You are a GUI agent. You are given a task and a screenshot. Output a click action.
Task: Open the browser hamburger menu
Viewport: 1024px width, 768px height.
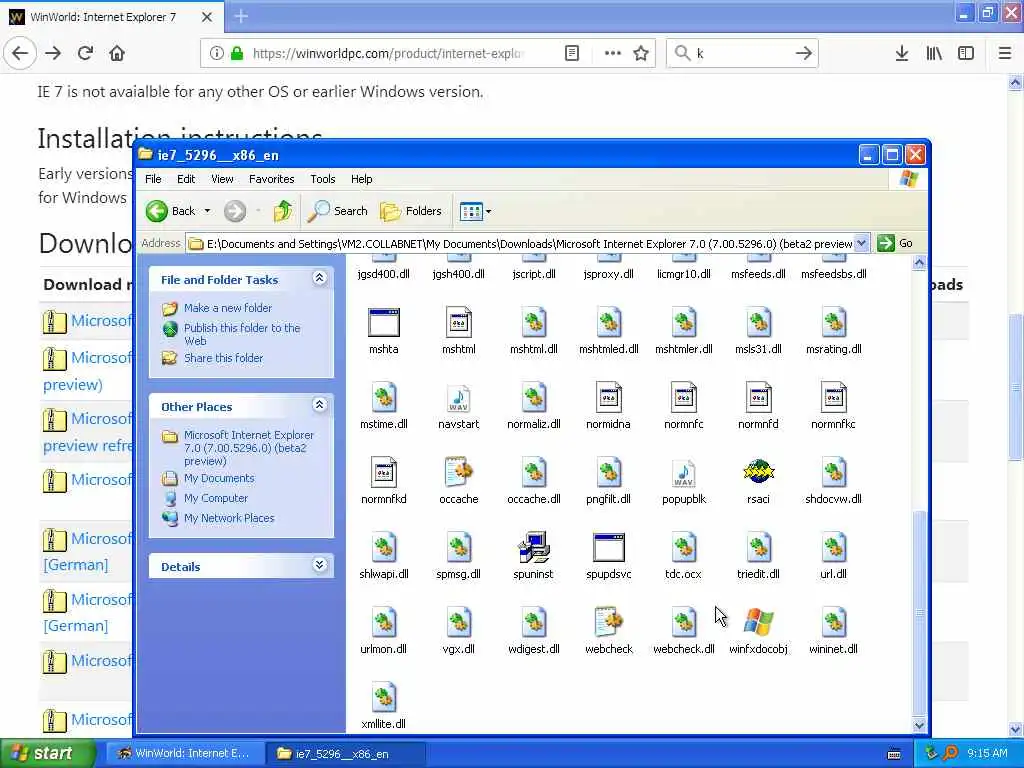point(1004,54)
